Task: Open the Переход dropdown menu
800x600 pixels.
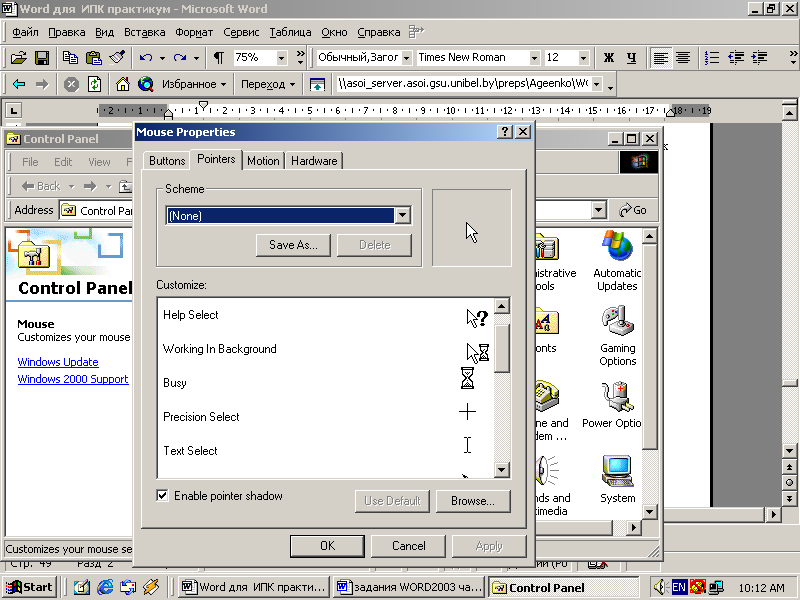Action: pyautogui.click(x=268, y=84)
